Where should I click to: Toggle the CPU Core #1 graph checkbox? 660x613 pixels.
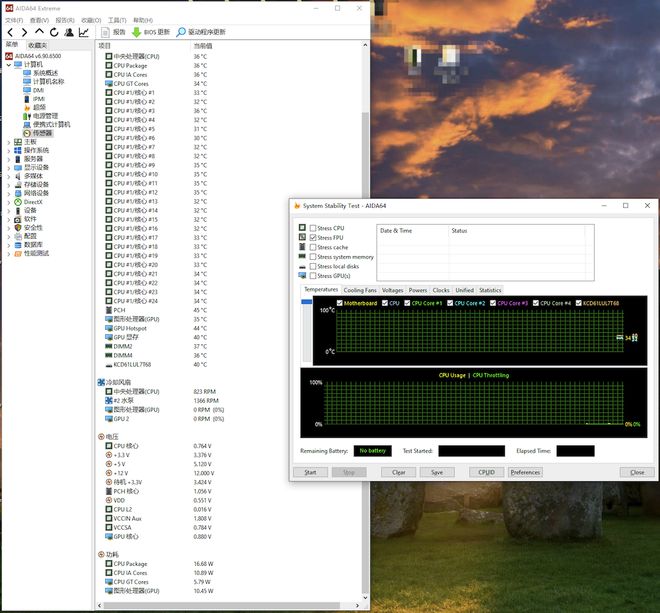pos(407,303)
